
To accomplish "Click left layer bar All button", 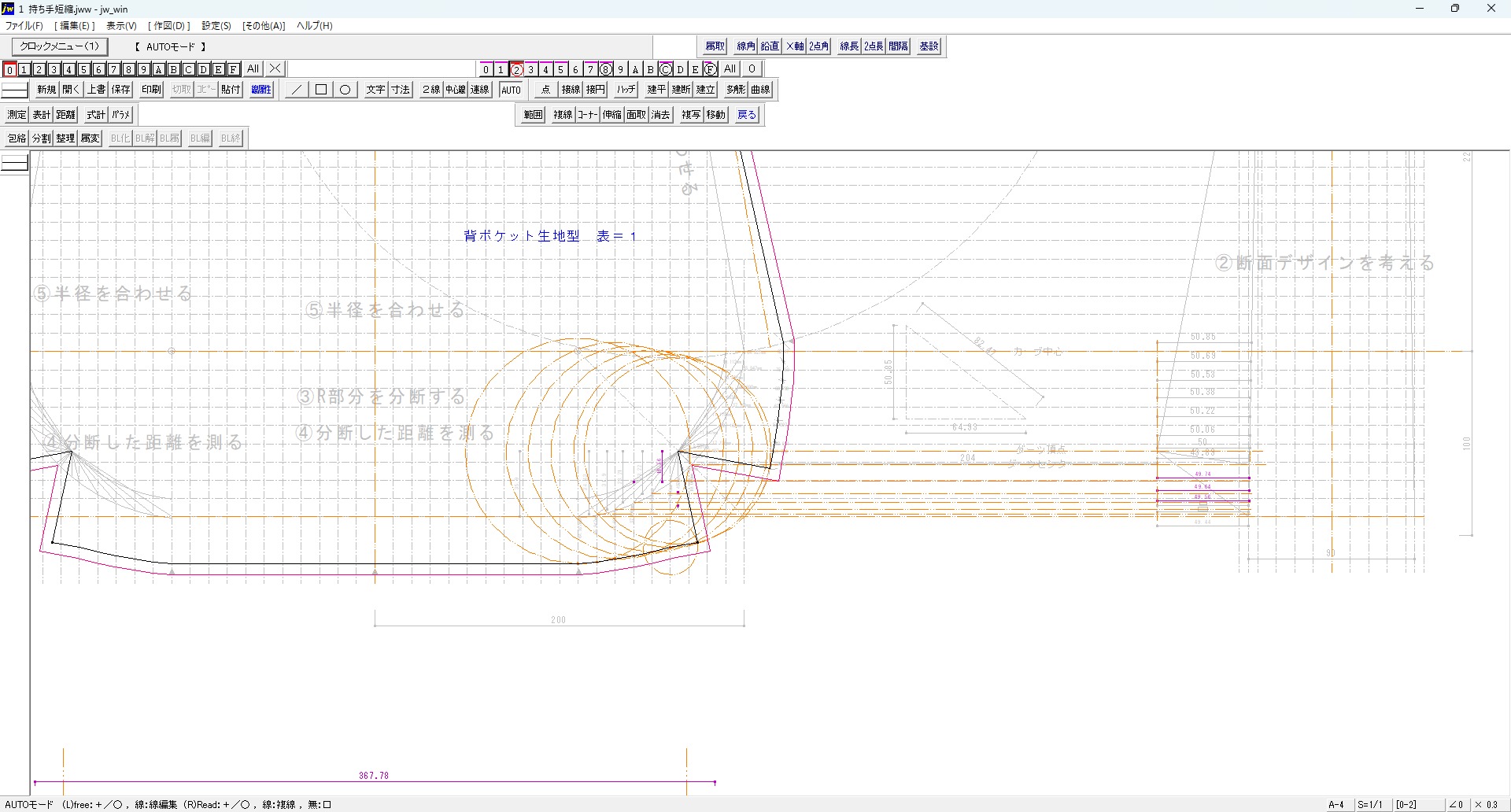I will tap(253, 69).
